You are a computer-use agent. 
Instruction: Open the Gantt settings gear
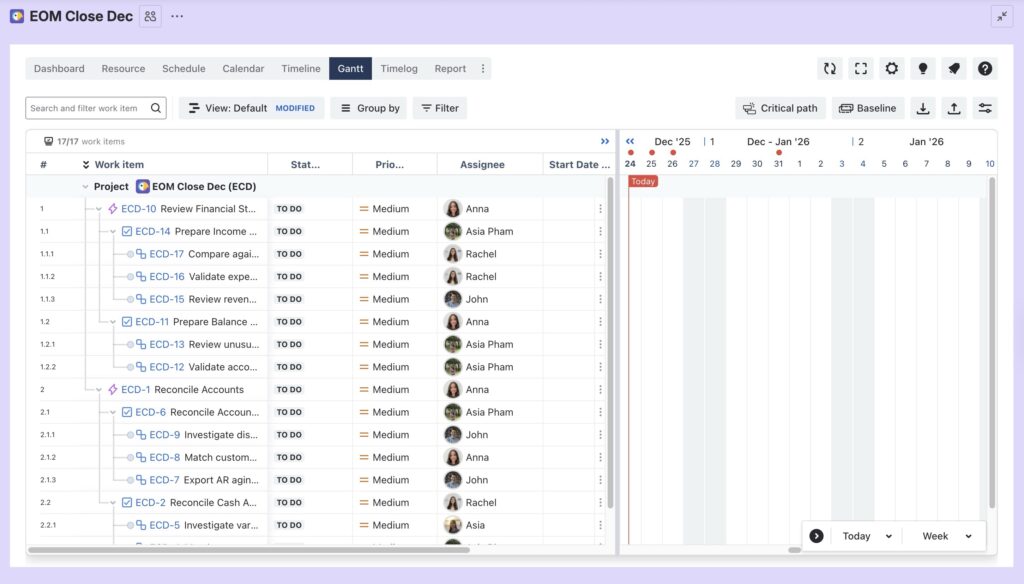(x=891, y=68)
